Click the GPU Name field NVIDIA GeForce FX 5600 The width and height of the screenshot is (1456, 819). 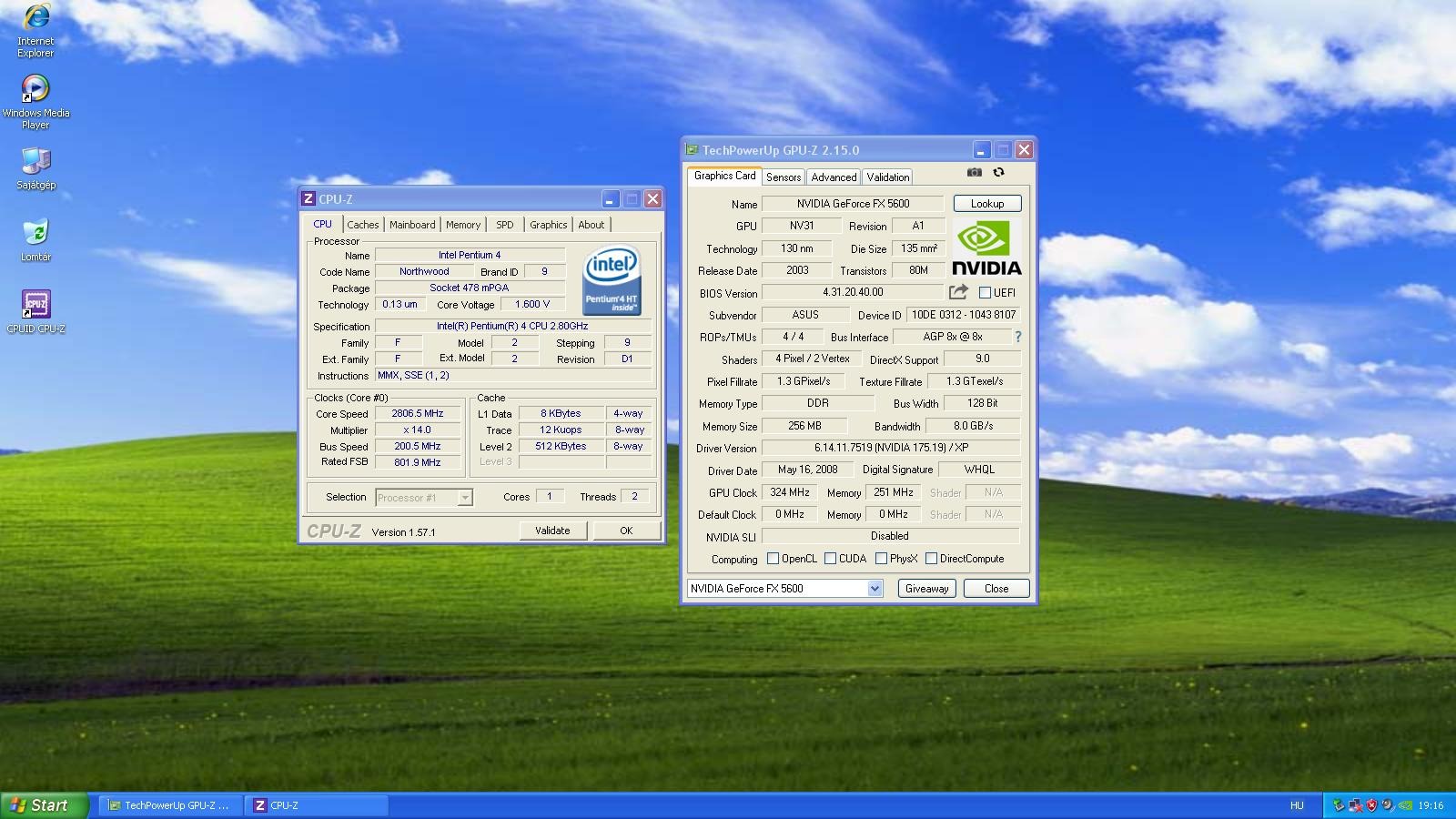pos(854,204)
